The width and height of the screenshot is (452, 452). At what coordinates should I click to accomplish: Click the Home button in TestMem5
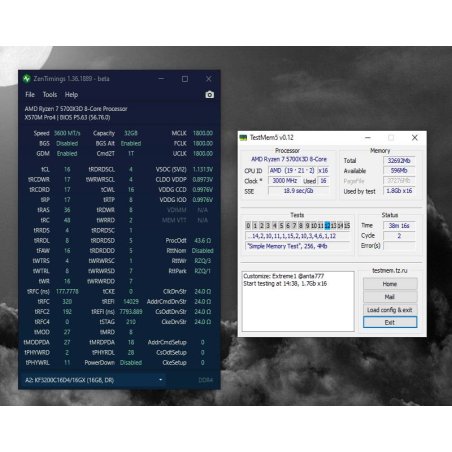[x=390, y=284]
